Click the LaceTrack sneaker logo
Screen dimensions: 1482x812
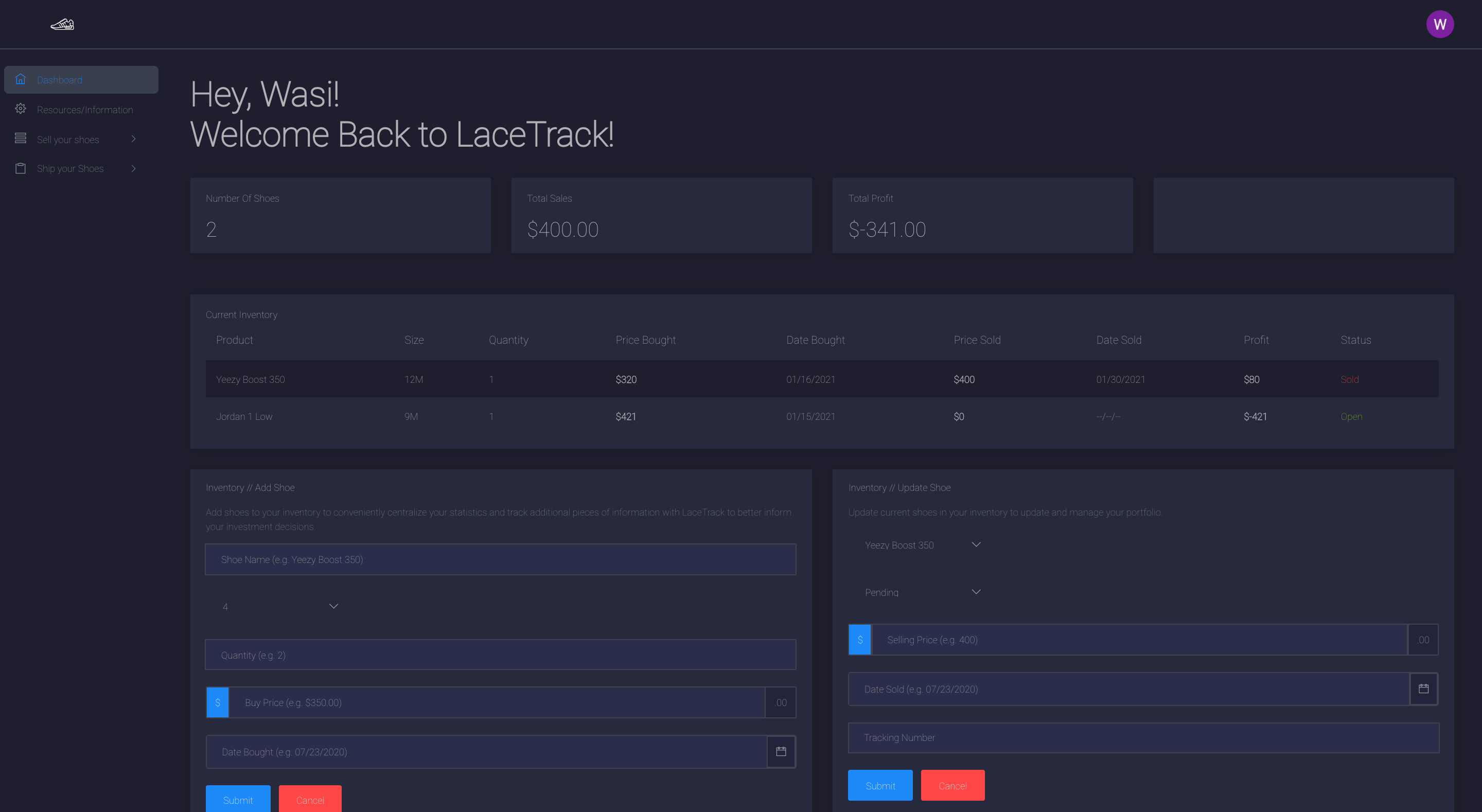62,24
